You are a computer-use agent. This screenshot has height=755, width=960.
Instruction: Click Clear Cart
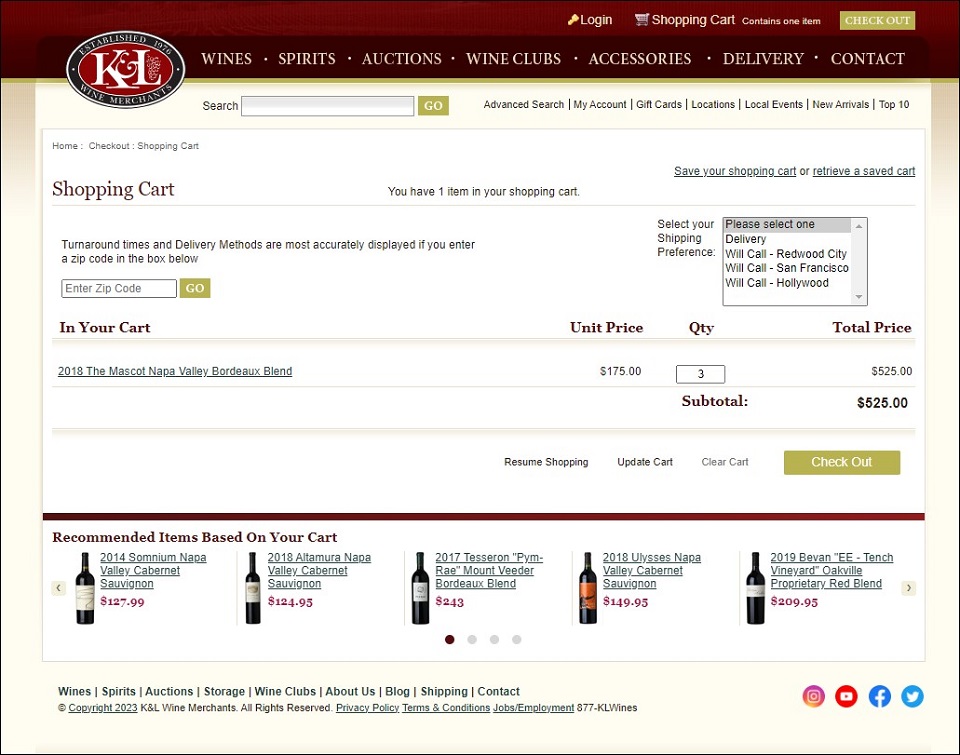tap(725, 462)
